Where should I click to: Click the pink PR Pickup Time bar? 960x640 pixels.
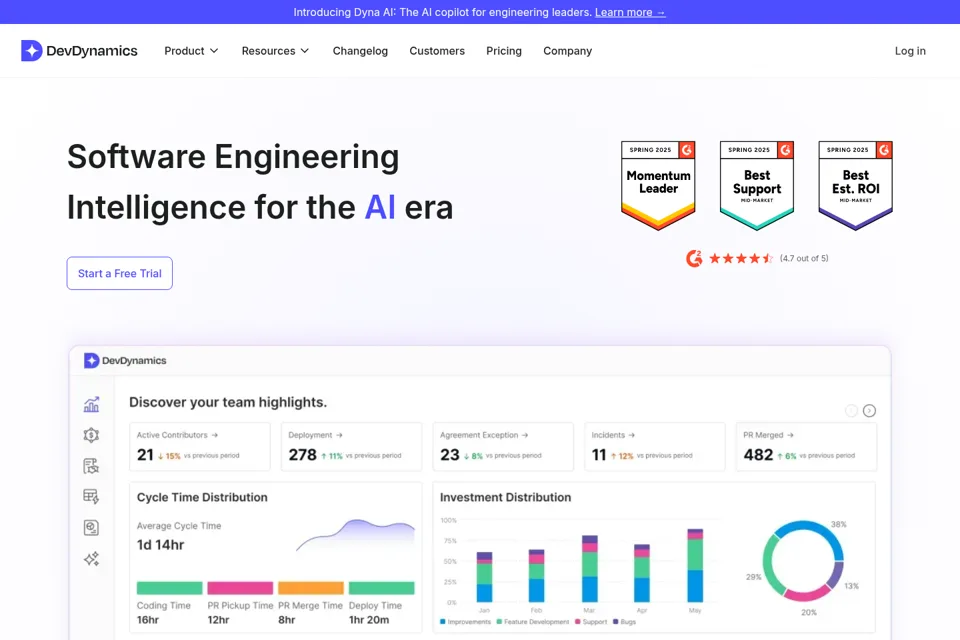click(240, 588)
